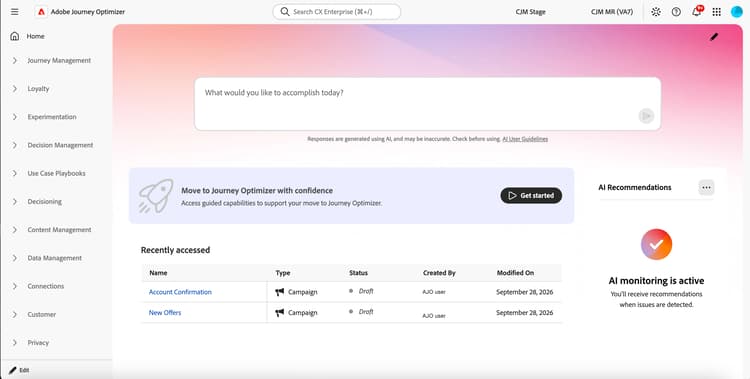Image resolution: width=750 pixels, height=379 pixels.
Task: Click the search magnifier icon
Action: (x=285, y=11)
